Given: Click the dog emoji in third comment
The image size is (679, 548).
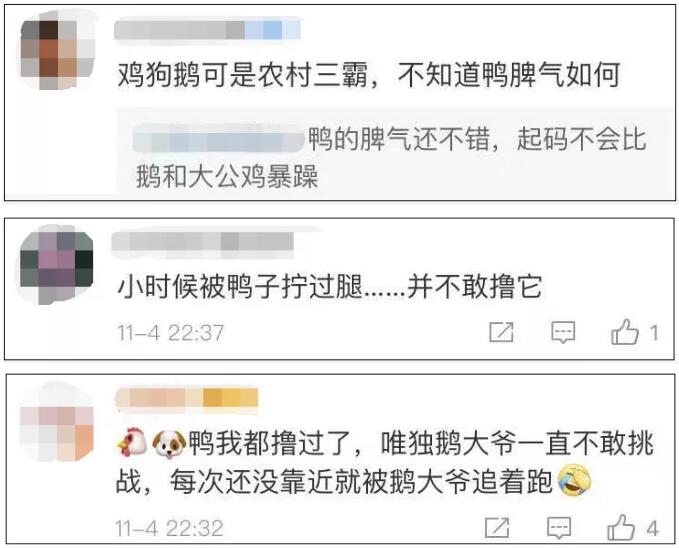Looking at the screenshot, I should [169, 444].
